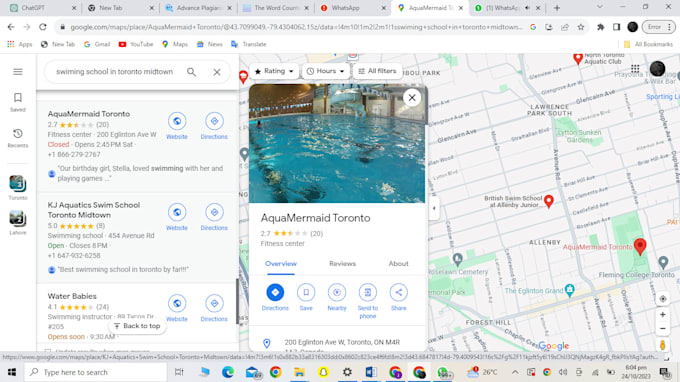Open YouTube bookmark

point(136,44)
